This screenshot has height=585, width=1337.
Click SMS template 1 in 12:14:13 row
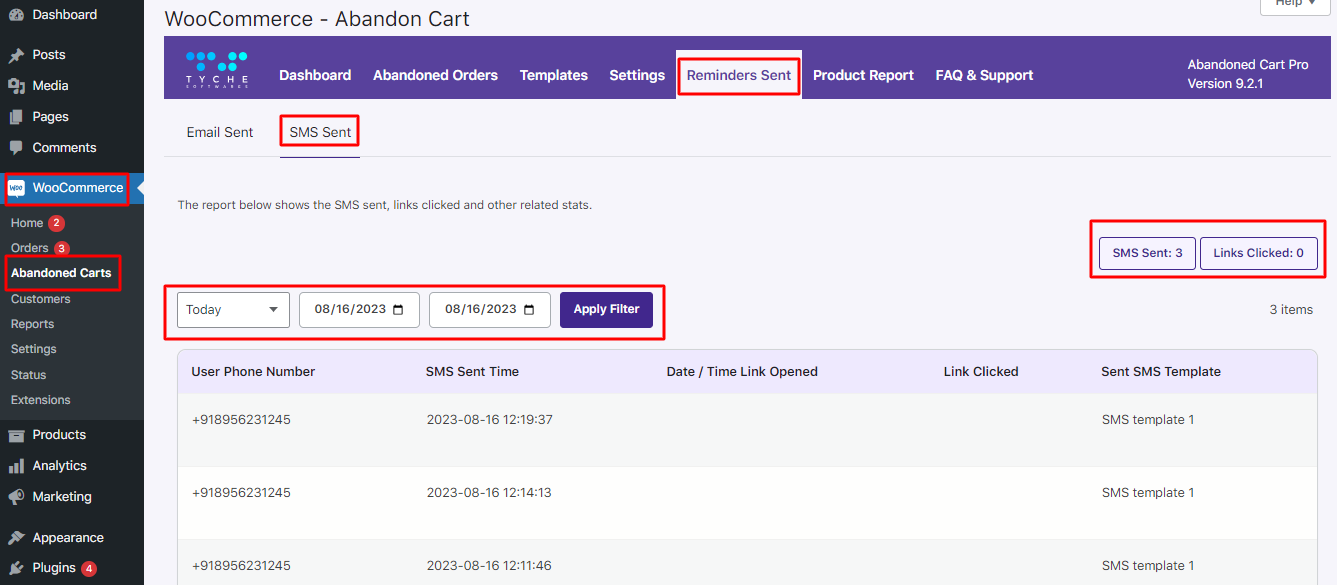click(x=1148, y=493)
